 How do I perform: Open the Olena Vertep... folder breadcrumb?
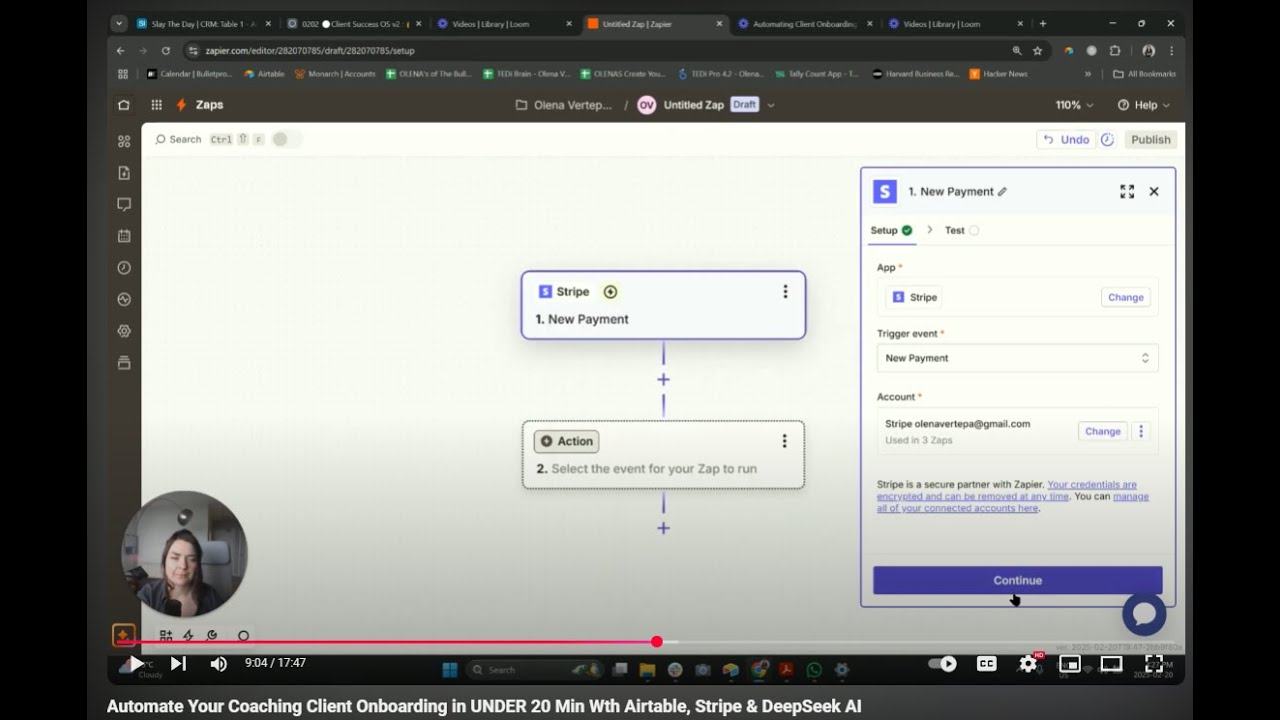click(564, 105)
